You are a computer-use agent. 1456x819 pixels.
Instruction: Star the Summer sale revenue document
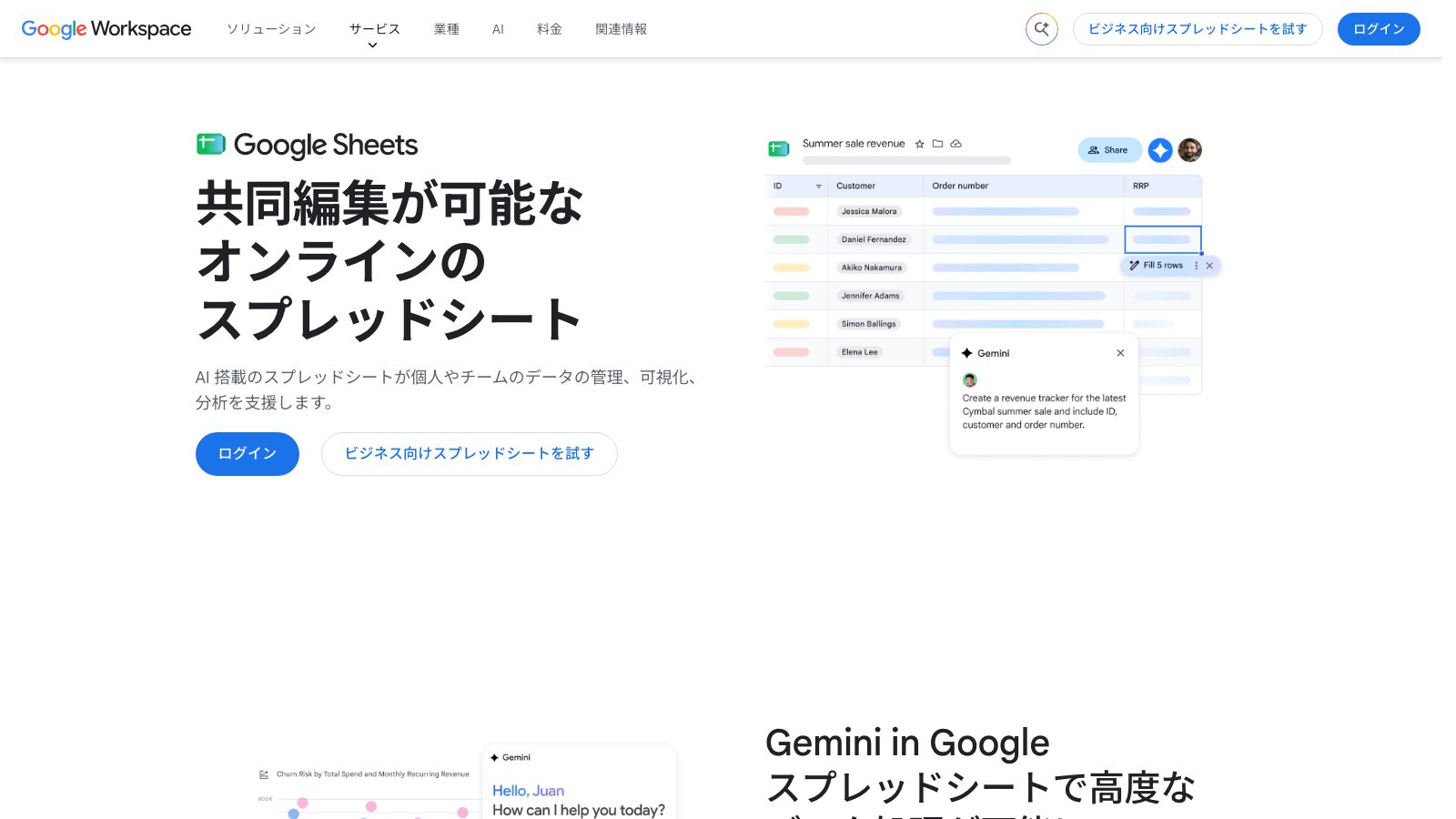pyautogui.click(x=920, y=144)
